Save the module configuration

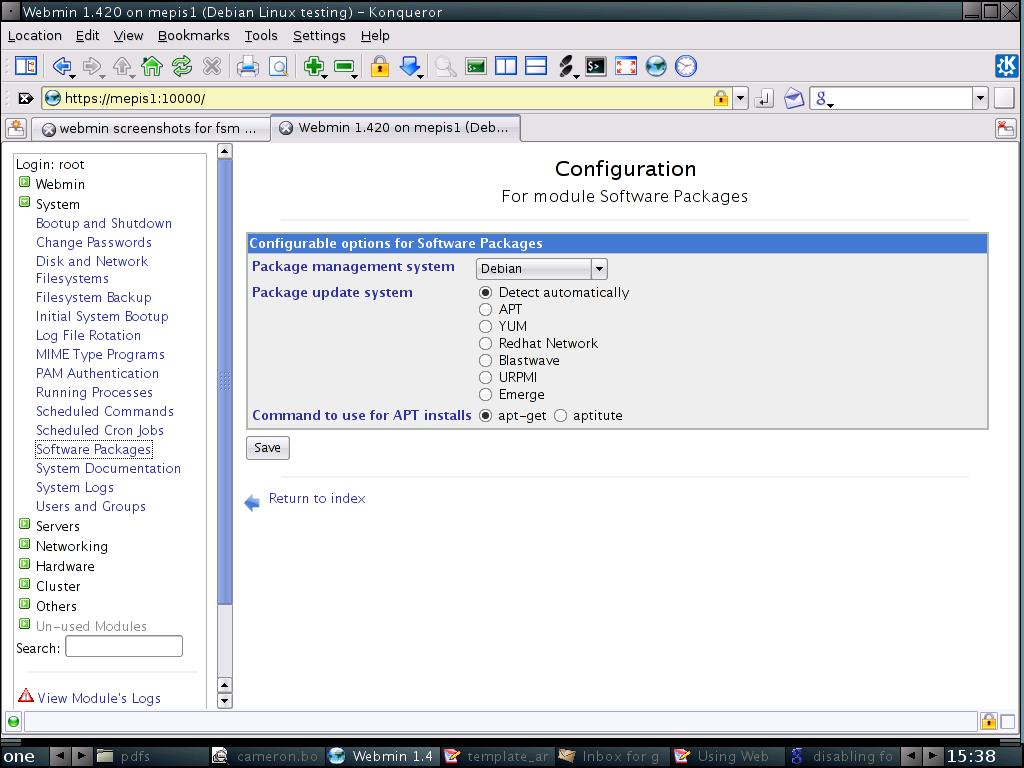point(268,448)
